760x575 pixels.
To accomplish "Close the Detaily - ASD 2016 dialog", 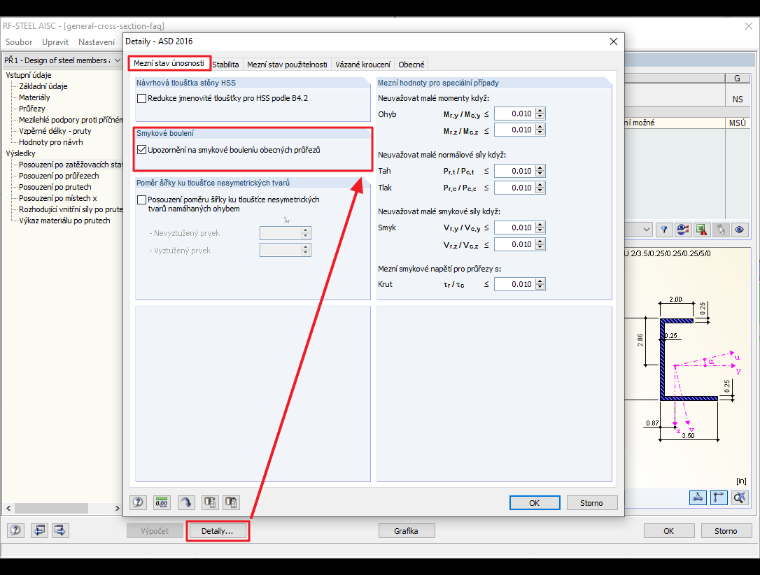I will [x=613, y=42].
